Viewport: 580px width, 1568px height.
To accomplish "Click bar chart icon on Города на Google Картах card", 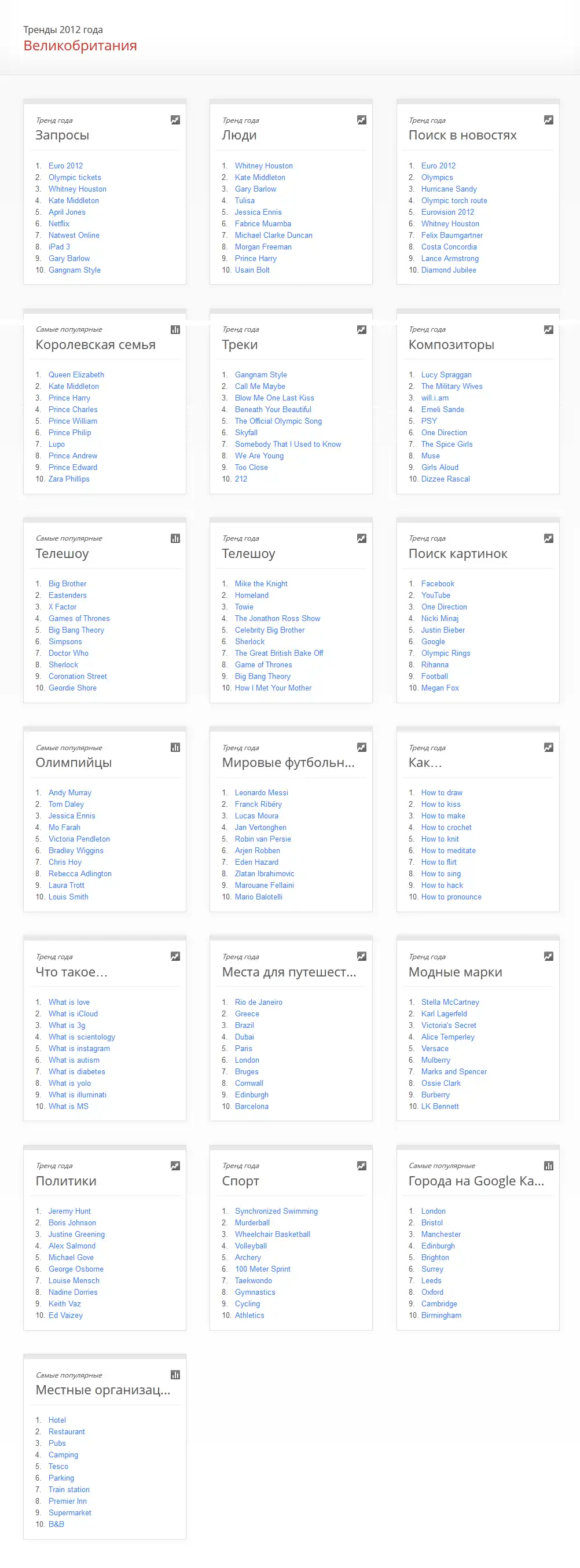I will [x=548, y=1166].
